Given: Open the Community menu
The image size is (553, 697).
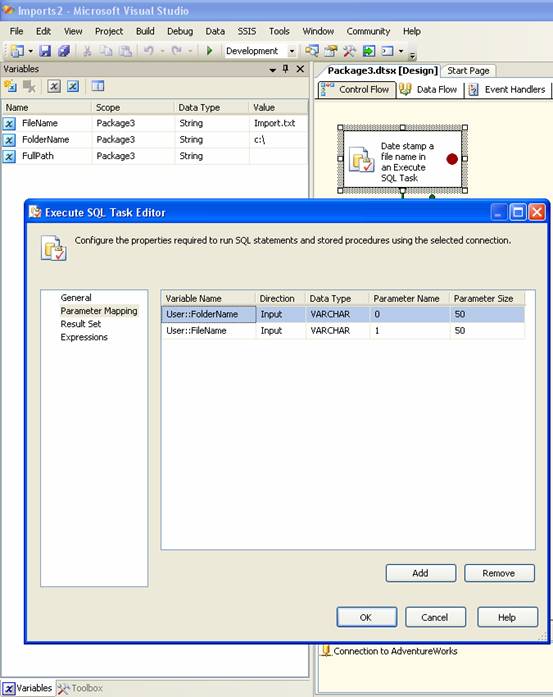Looking at the screenshot, I should pos(369,31).
